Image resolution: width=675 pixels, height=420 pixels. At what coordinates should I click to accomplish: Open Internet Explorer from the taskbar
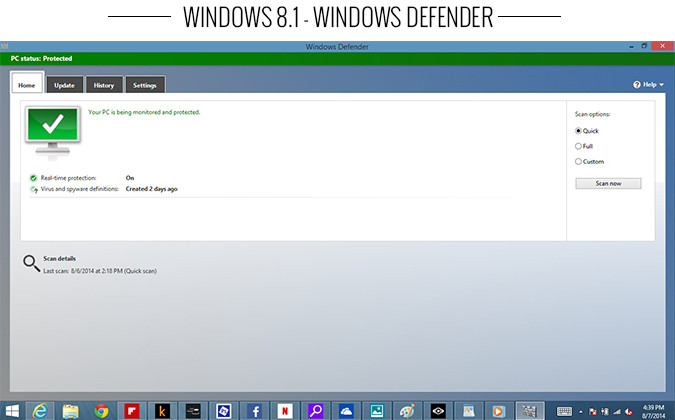click(40, 410)
